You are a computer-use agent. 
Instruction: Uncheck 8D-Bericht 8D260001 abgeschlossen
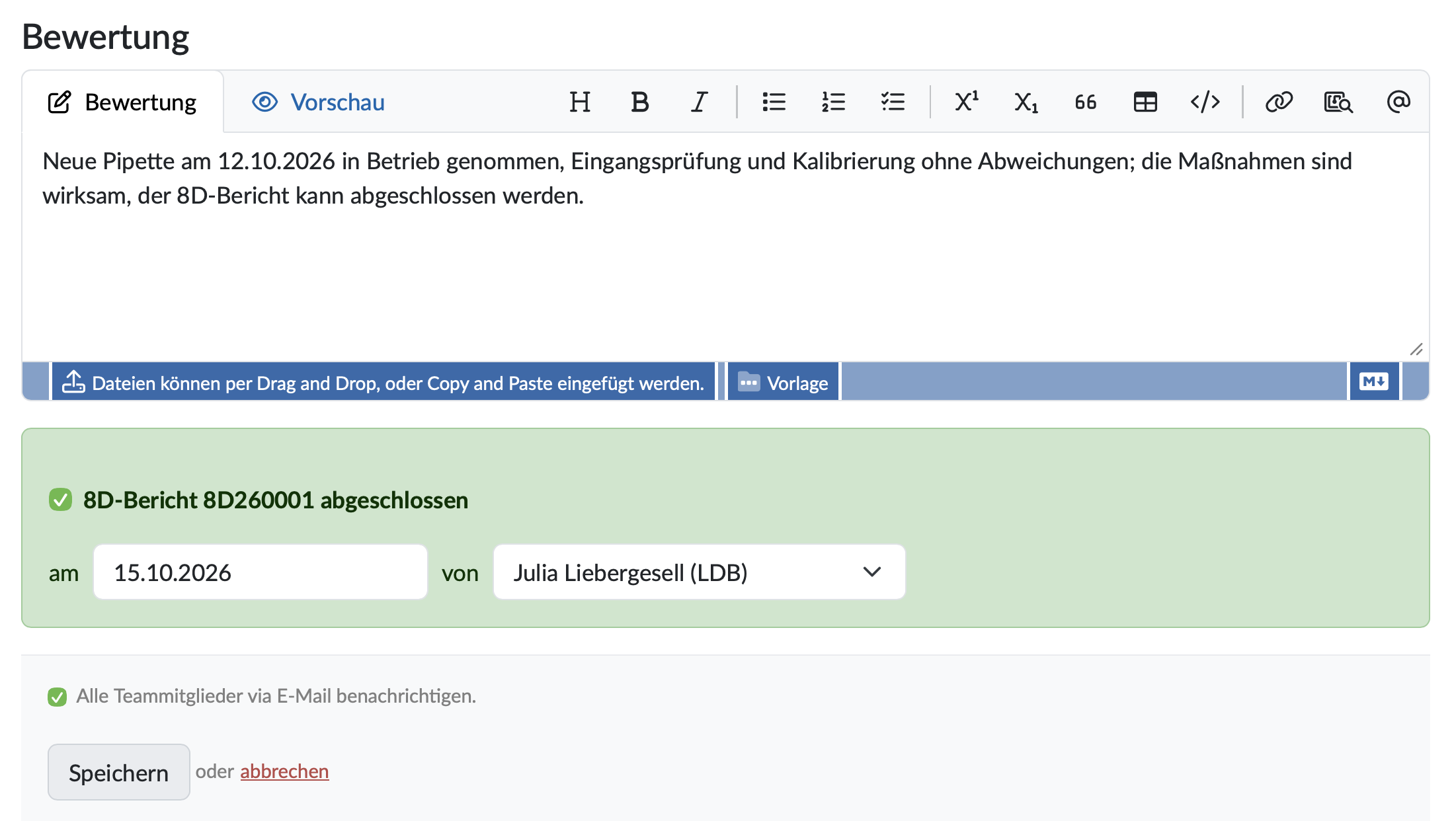point(60,500)
